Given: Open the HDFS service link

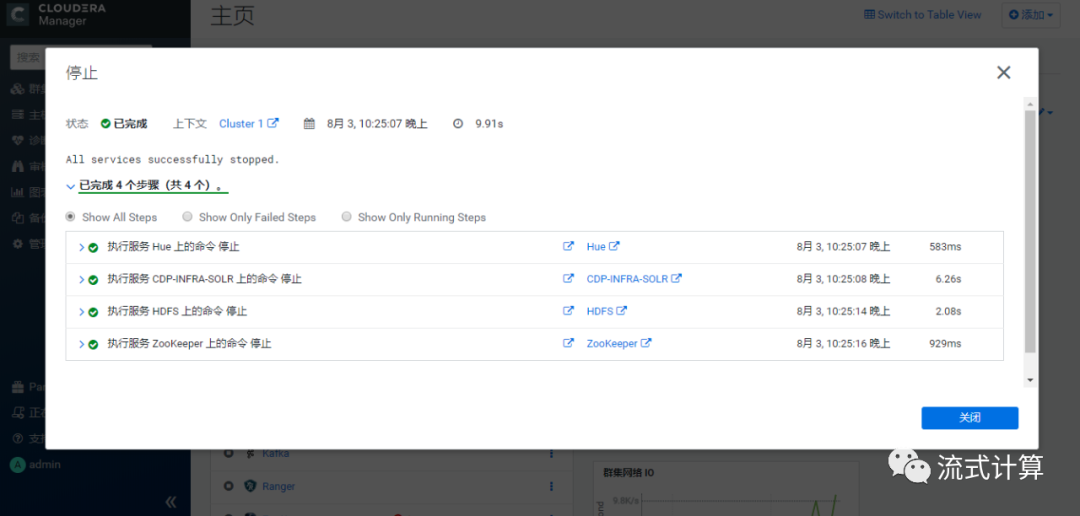Looking at the screenshot, I should [606, 311].
